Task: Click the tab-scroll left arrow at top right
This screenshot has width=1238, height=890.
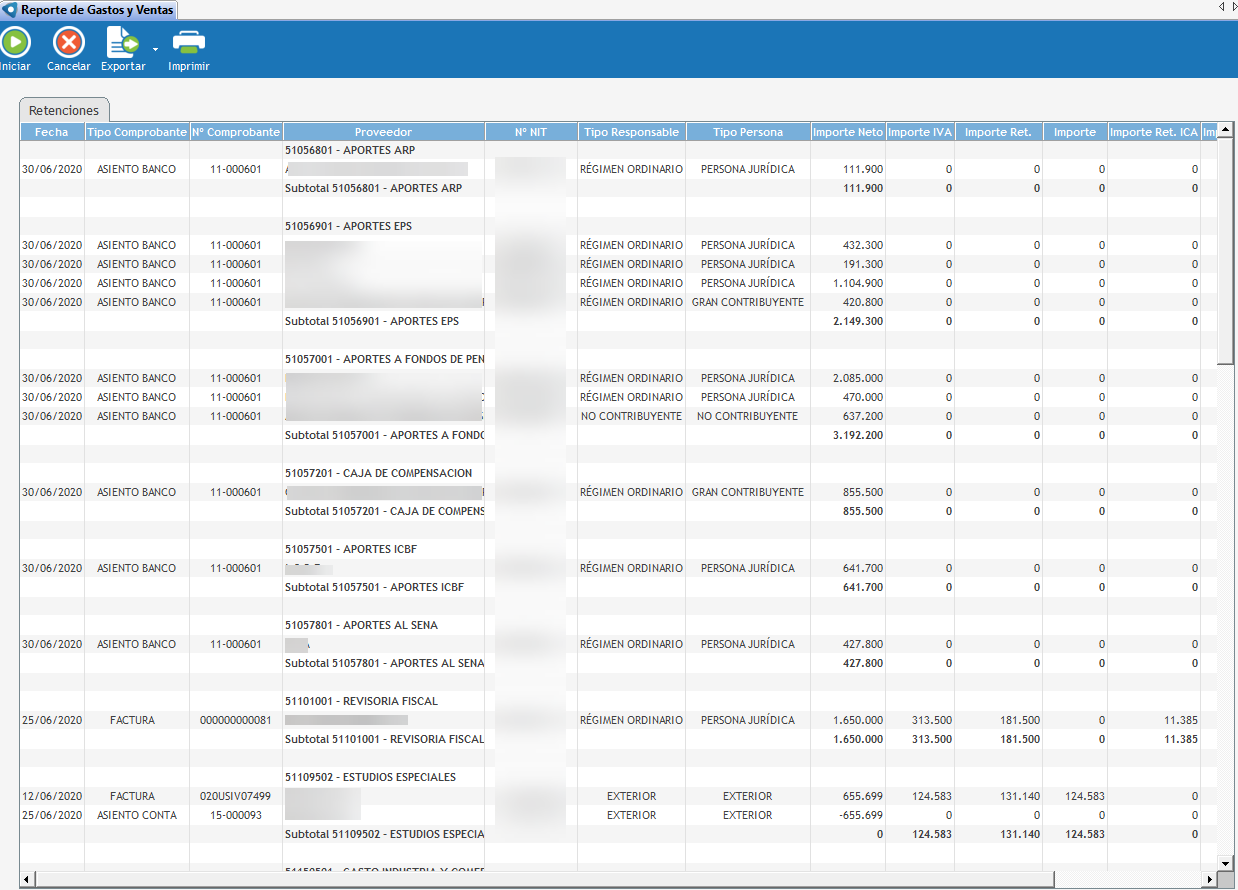Action: (1221, 7)
